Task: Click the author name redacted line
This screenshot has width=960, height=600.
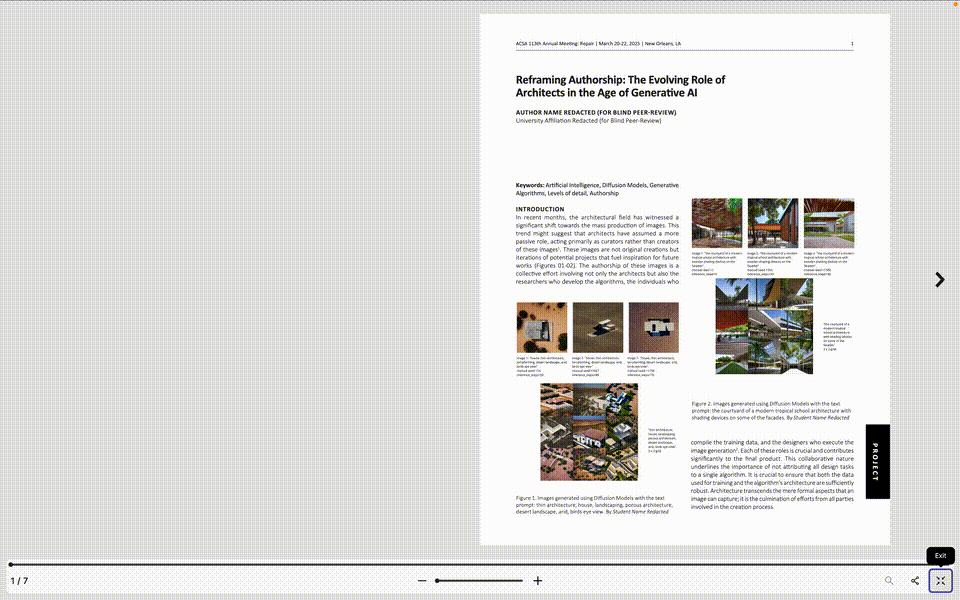Action: 596,112
